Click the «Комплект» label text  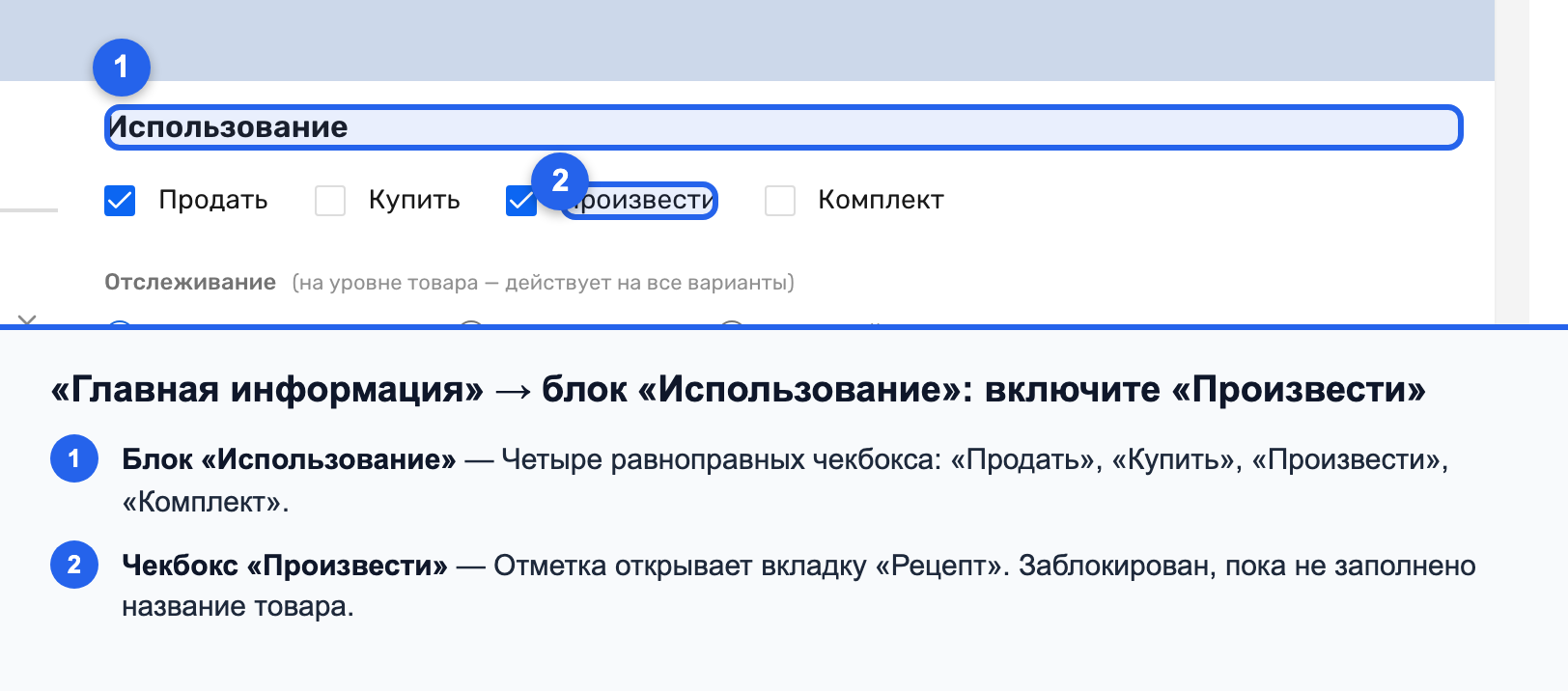[881, 200]
